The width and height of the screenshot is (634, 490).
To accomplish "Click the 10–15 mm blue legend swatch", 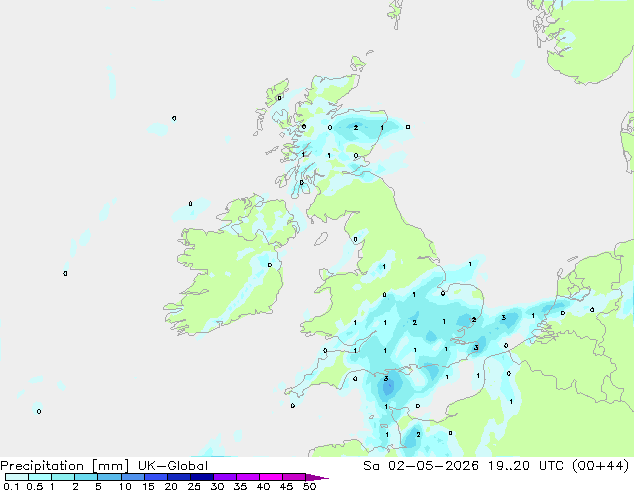I will (132, 477).
